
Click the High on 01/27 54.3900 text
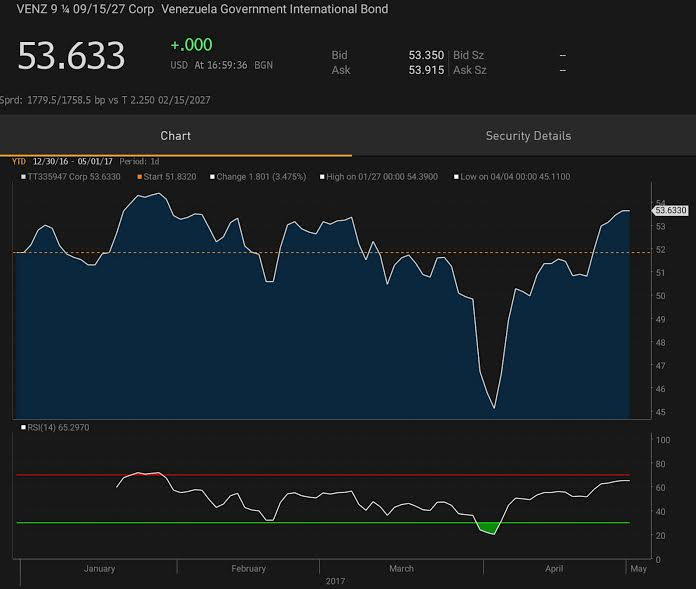click(x=382, y=177)
